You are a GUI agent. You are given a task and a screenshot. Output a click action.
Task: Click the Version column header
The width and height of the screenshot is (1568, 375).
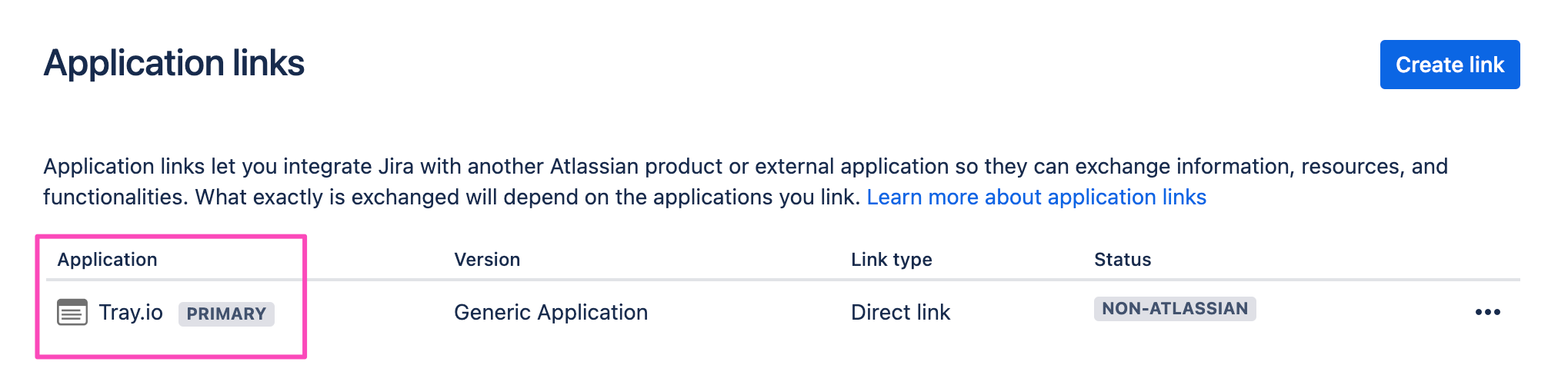[x=487, y=260]
